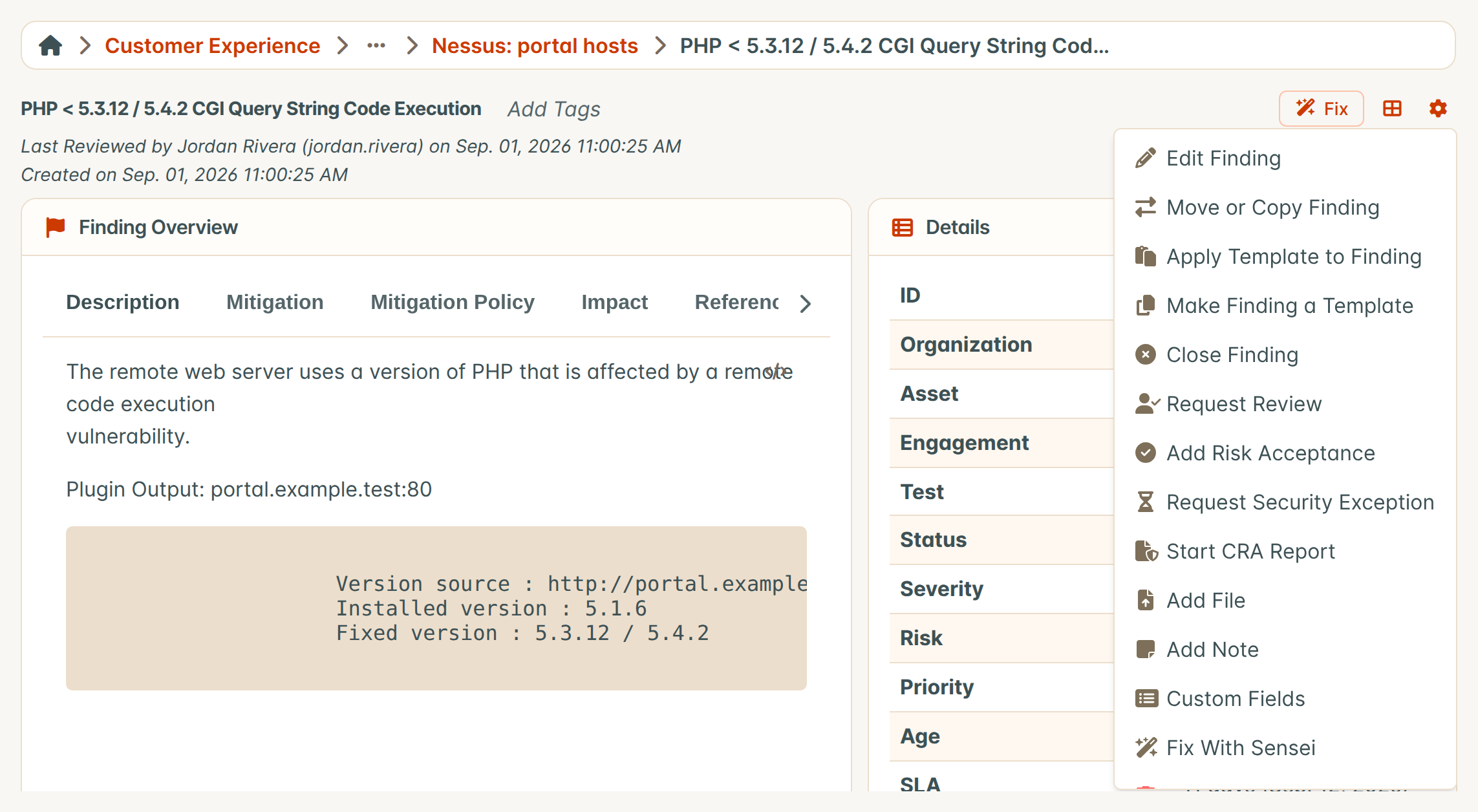Image resolution: width=1478 pixels, height=812 pixels.
Task: Open the Impact tab
Action: point(614,303)
